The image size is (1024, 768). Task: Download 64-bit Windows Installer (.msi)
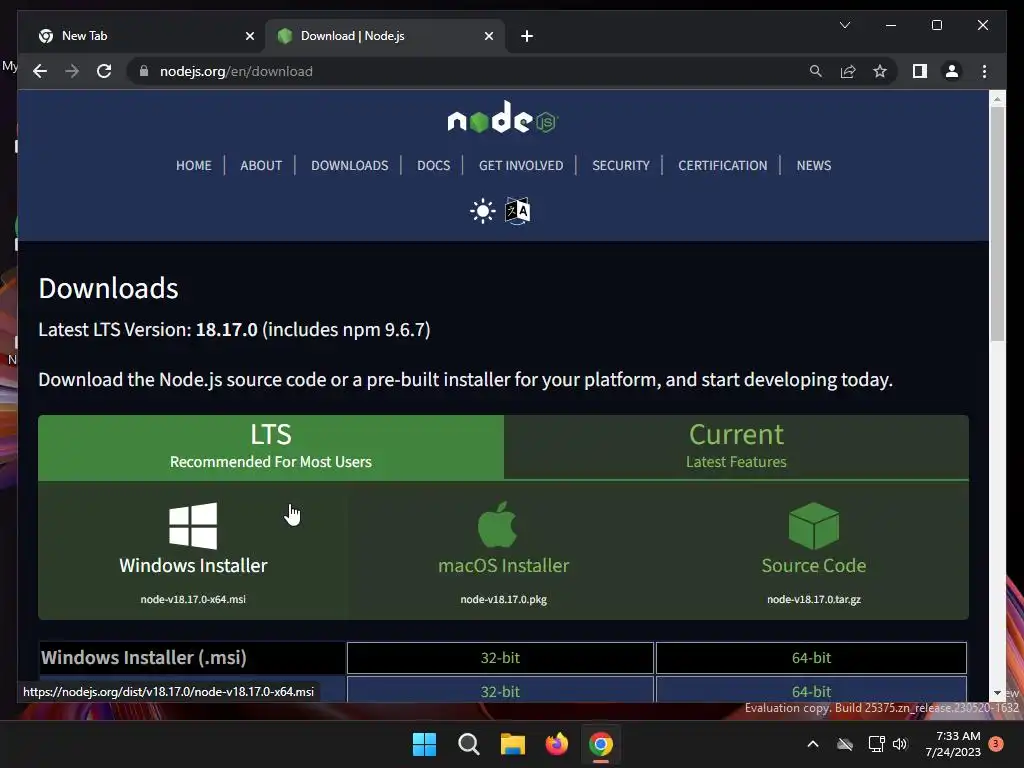[x=811, y=658]
